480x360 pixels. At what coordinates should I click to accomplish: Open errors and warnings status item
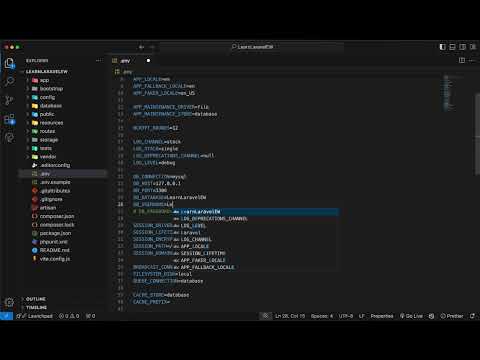(69, 316)
